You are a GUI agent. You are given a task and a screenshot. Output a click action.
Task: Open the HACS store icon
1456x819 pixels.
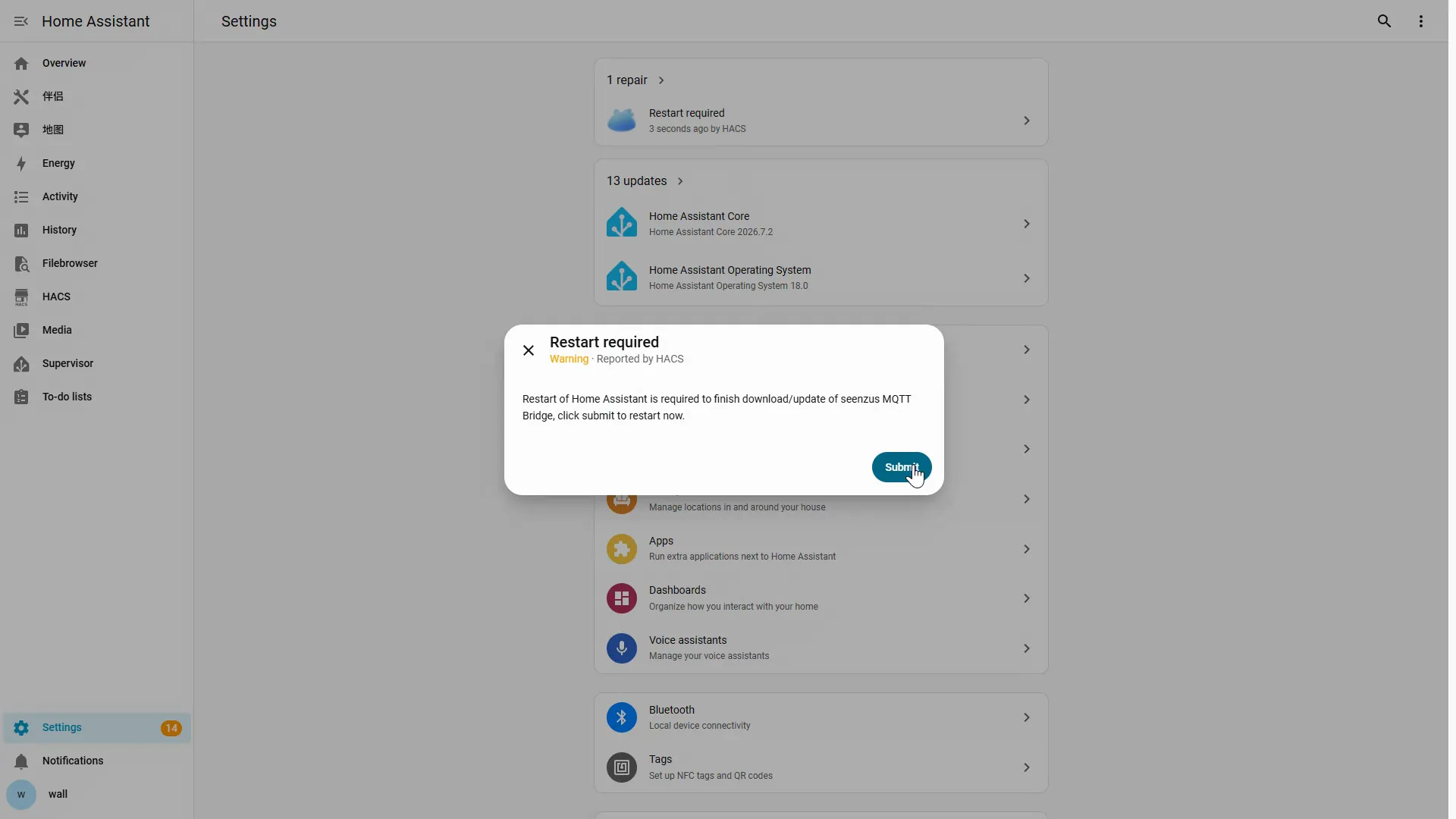coord(21,297)
